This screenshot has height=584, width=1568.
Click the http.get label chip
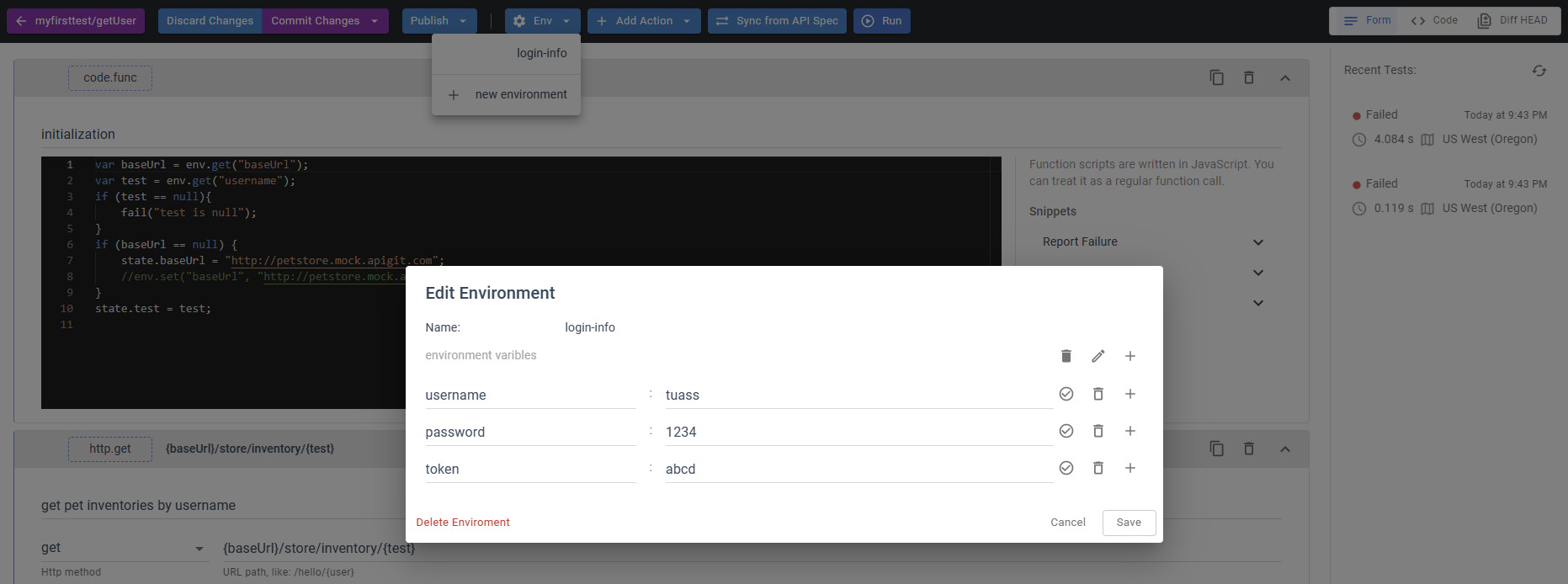110,449
